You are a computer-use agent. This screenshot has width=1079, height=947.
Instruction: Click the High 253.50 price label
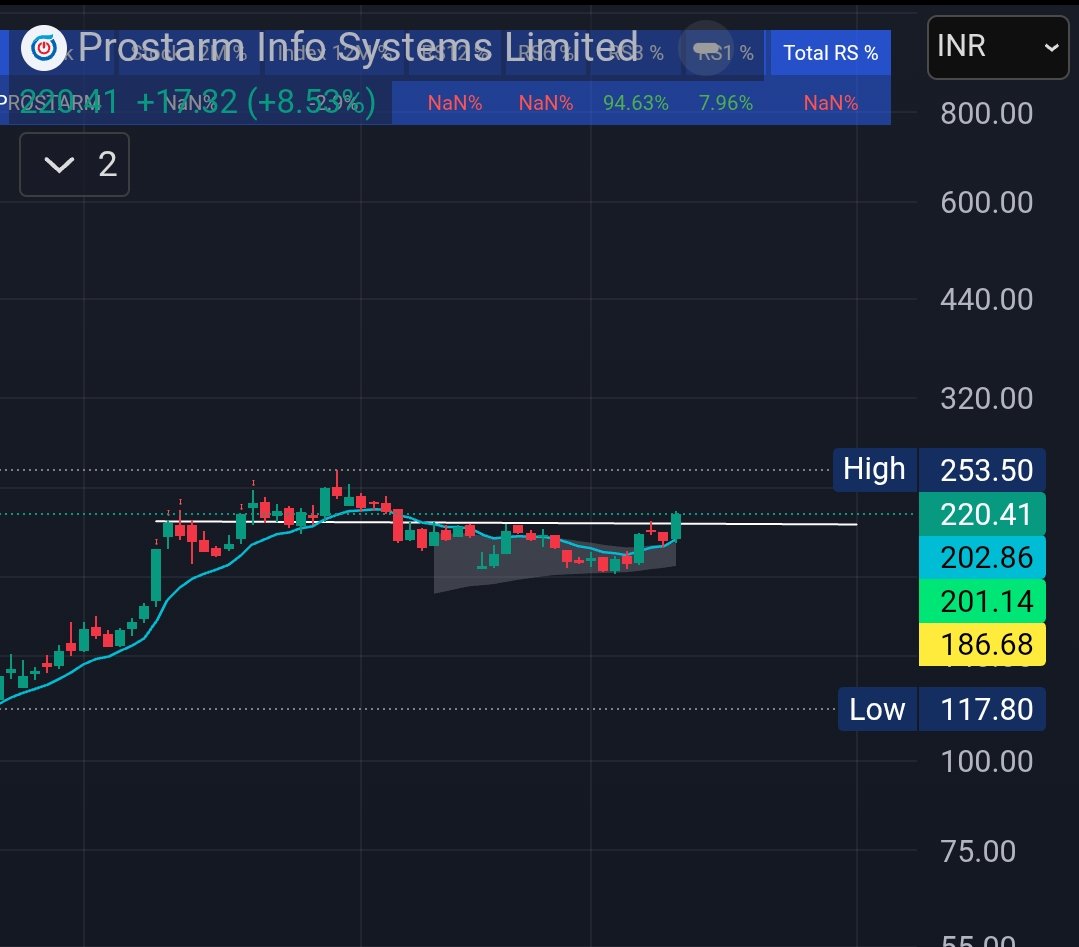click(938, 469)
